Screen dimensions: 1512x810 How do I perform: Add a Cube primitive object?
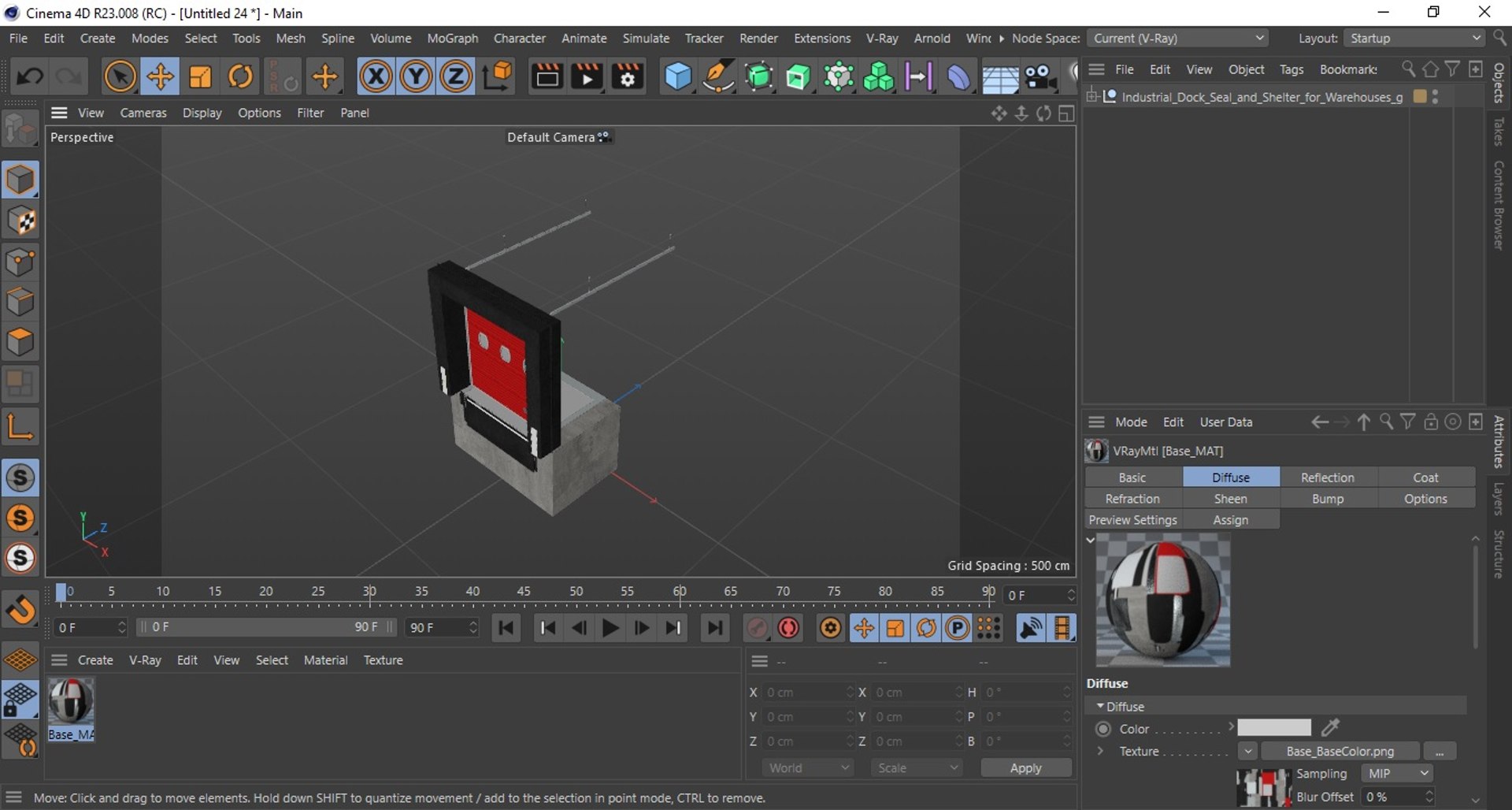(x=678, y=76)
